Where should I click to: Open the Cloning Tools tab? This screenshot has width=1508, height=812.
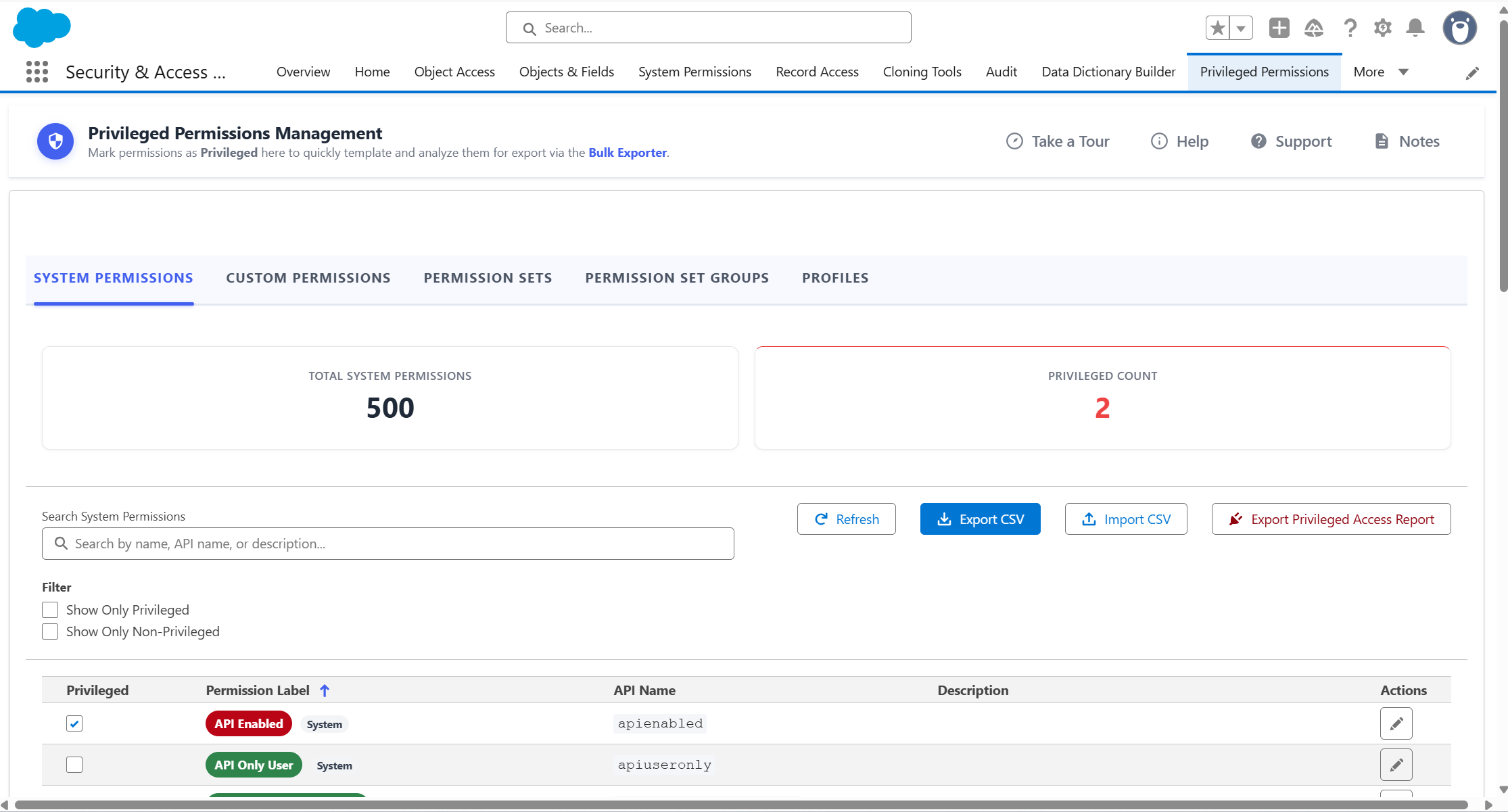click(x=922, y=72)
